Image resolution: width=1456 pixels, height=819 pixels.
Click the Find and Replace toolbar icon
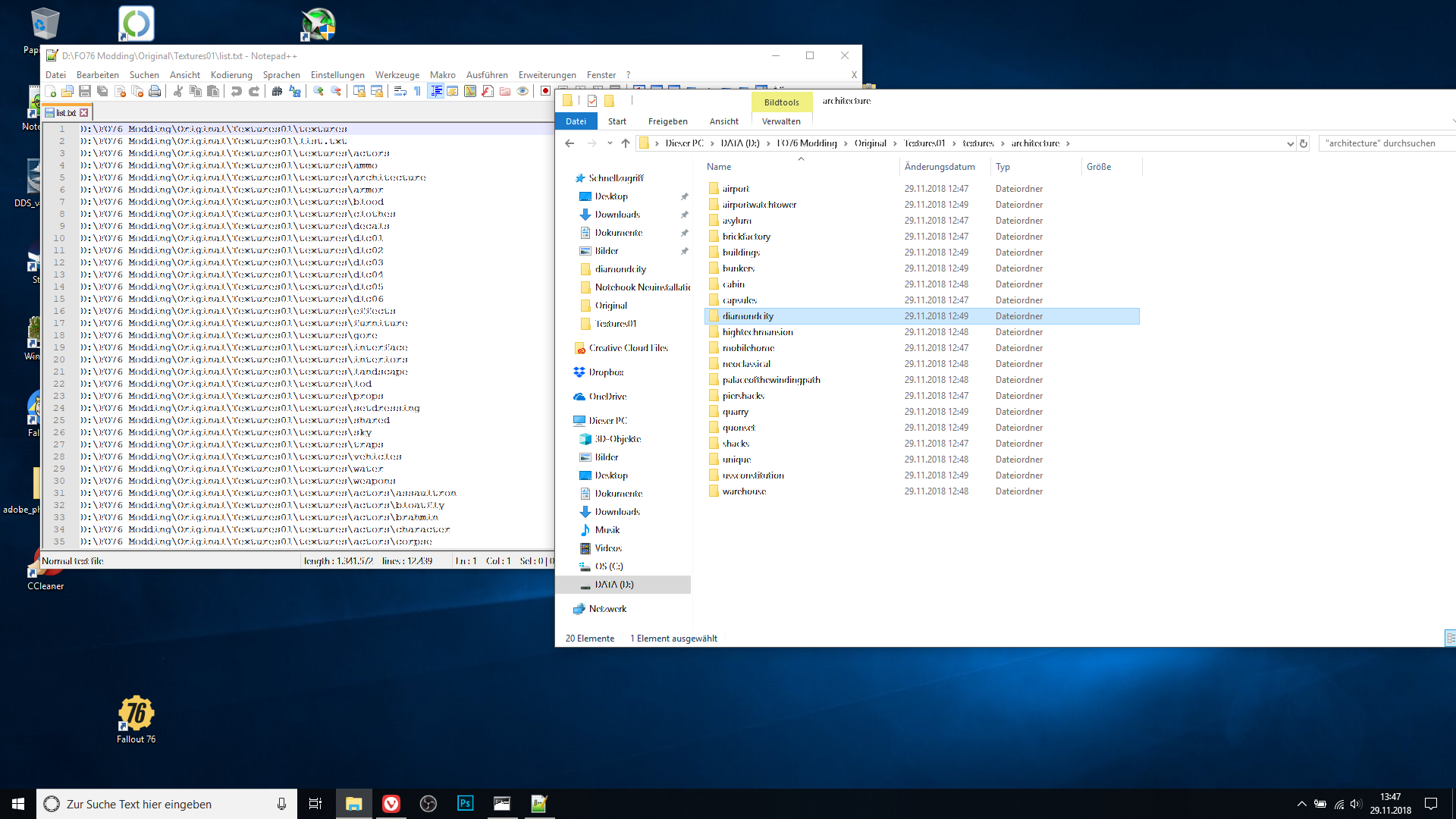point(295,91)
